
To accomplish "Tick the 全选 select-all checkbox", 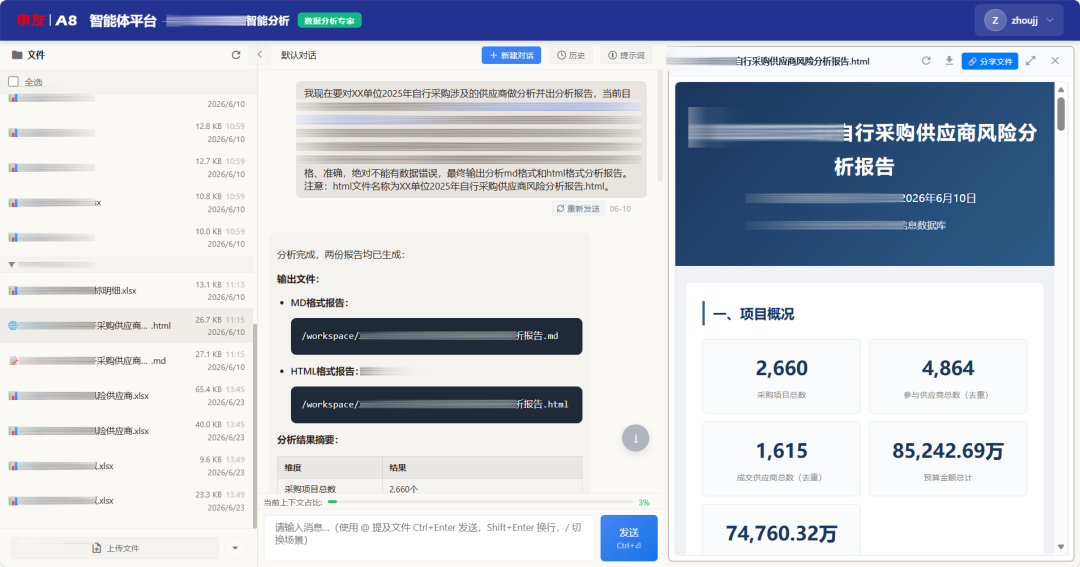I will pyautogui.click(x=13, y=82).
